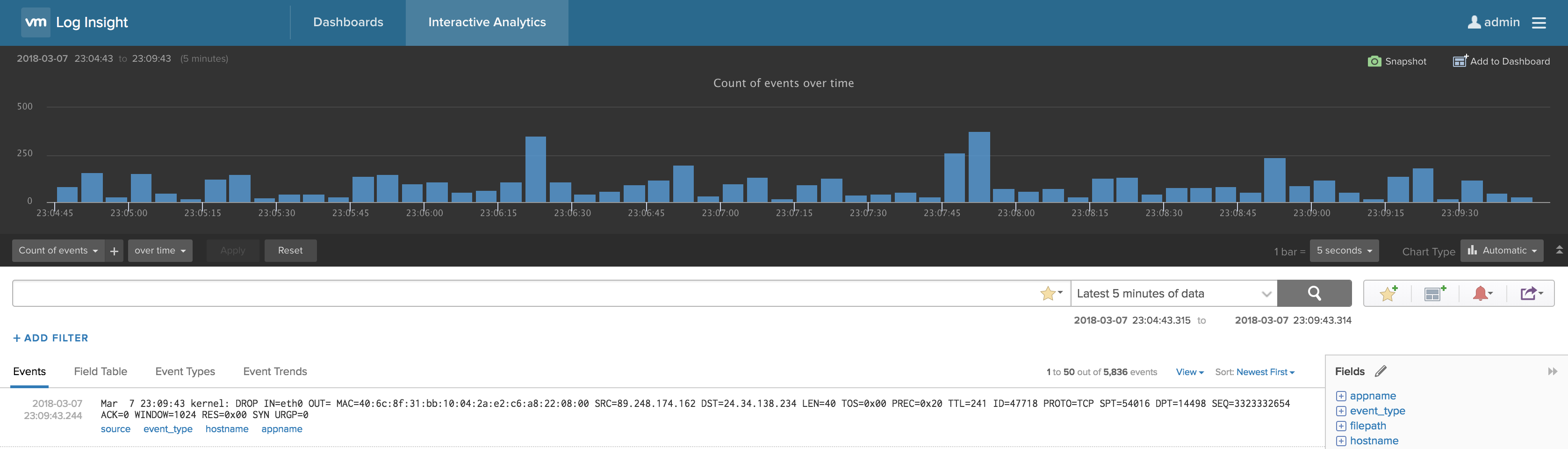Click the Reset button

290,250
